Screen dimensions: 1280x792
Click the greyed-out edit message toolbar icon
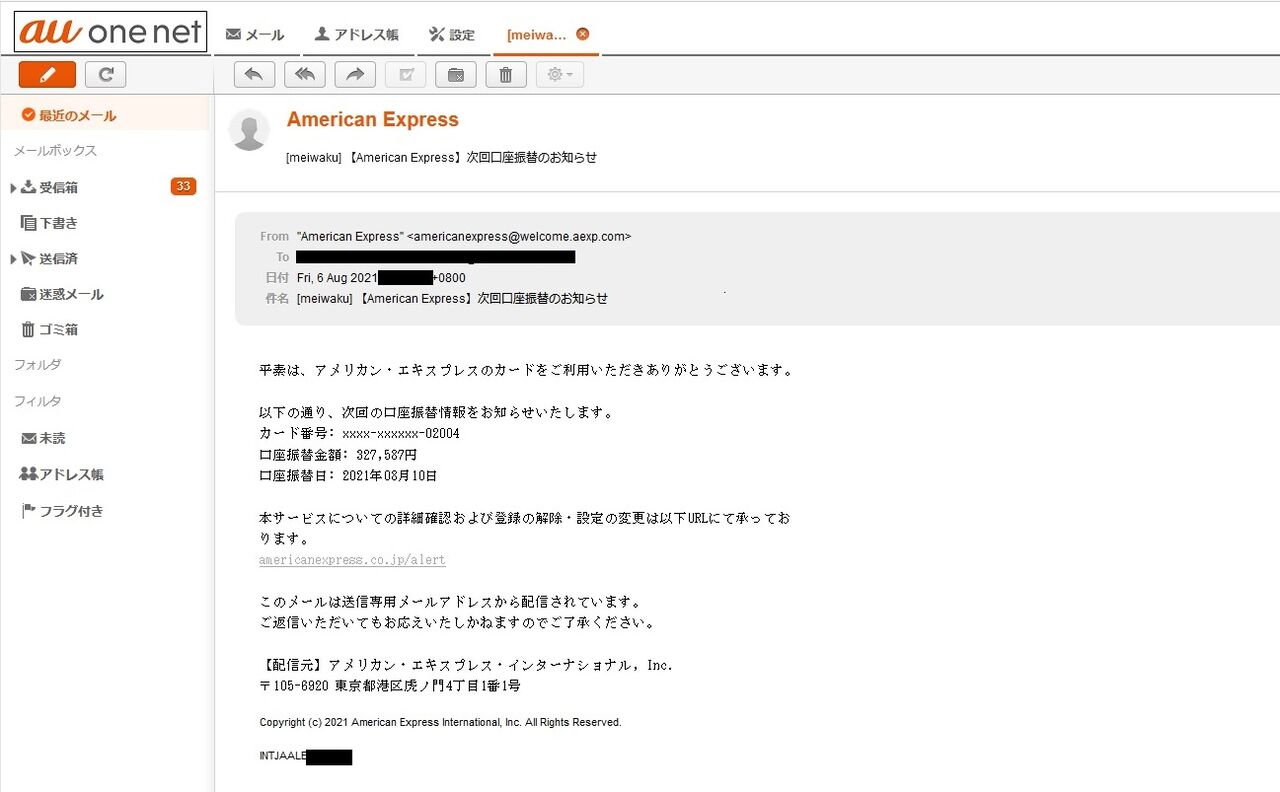(405, 74)
